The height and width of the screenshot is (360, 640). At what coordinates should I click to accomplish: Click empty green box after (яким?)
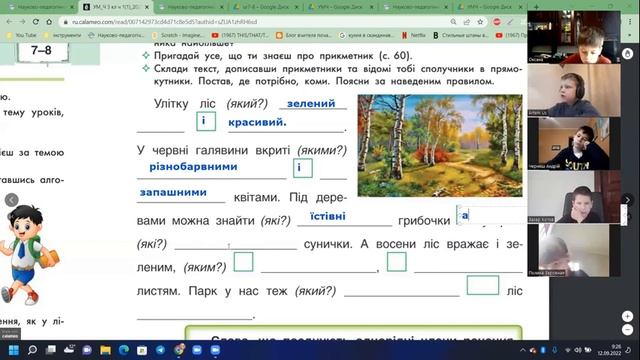click(x=243, y=262)
